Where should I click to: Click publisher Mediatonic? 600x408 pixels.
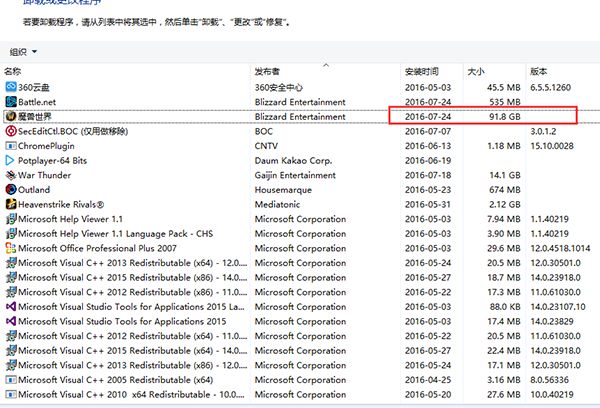(x=277, y=204)
